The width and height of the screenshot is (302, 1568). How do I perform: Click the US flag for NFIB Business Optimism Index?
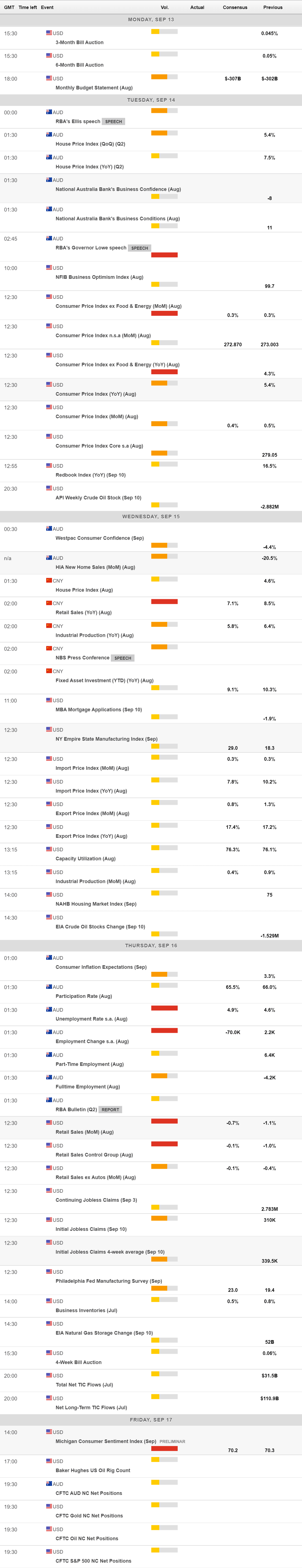(x=49, y=267)
